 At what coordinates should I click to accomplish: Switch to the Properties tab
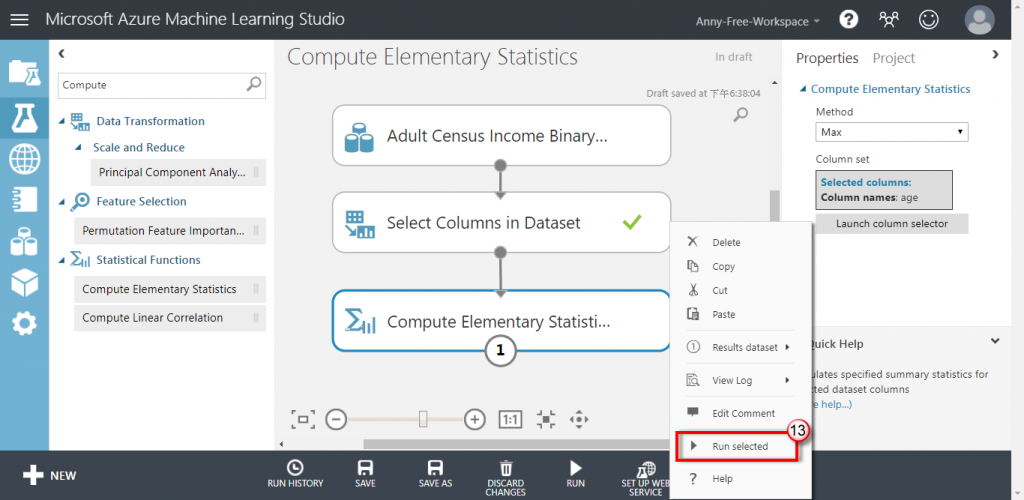point(827,58)
